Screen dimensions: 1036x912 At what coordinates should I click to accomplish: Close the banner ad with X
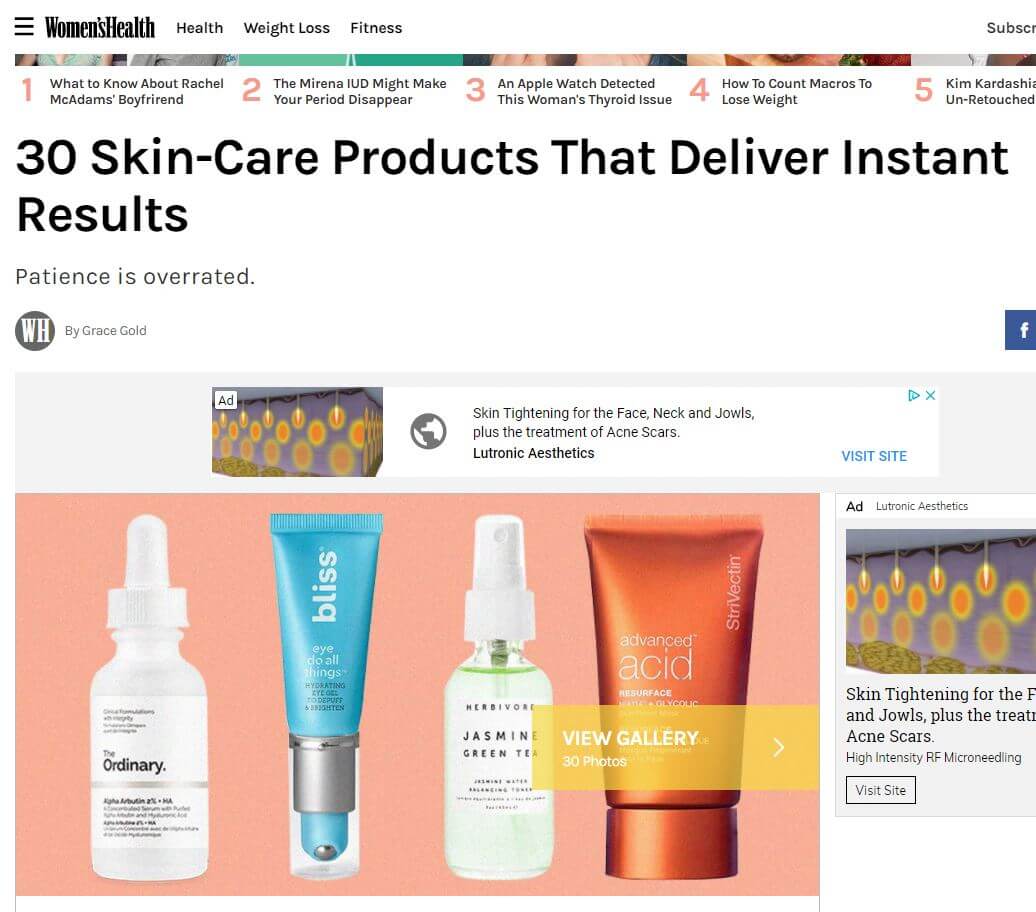pos(930,395)
